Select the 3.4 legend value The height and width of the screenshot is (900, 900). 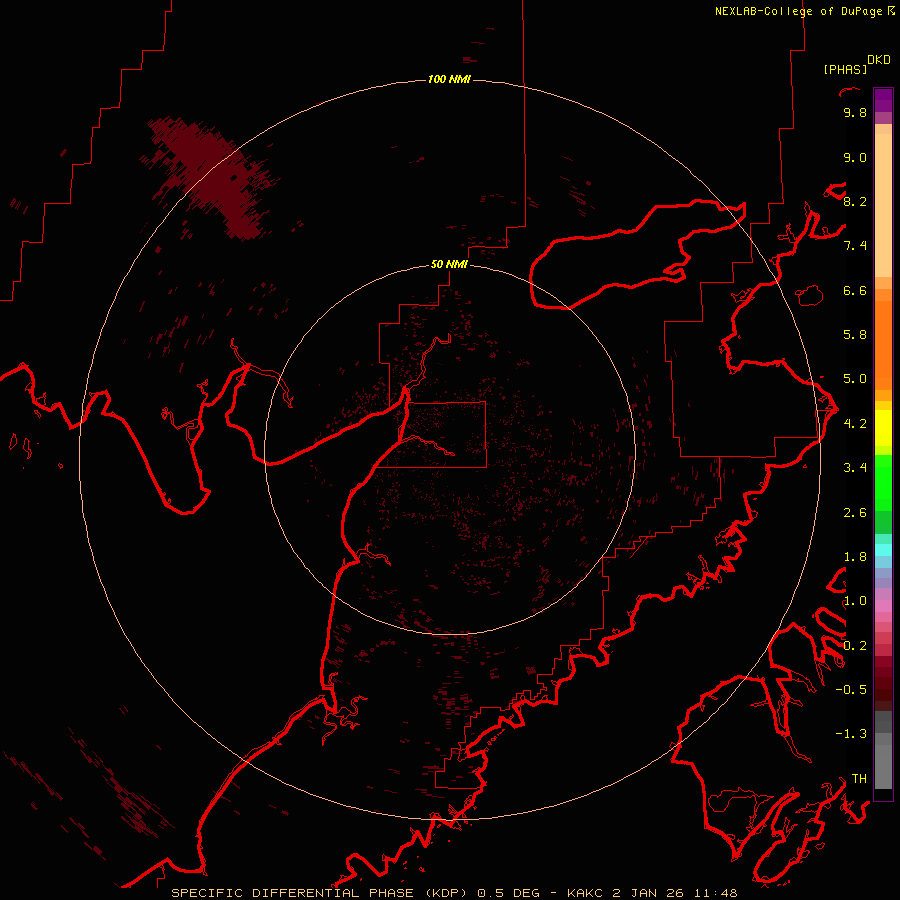[855, 468]
